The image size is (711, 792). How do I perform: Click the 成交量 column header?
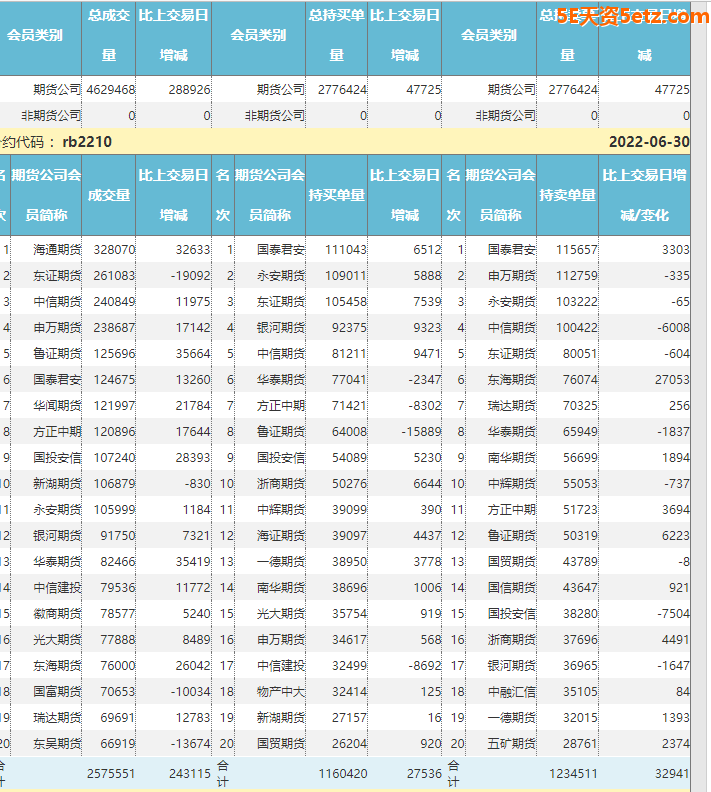(108, 195)
